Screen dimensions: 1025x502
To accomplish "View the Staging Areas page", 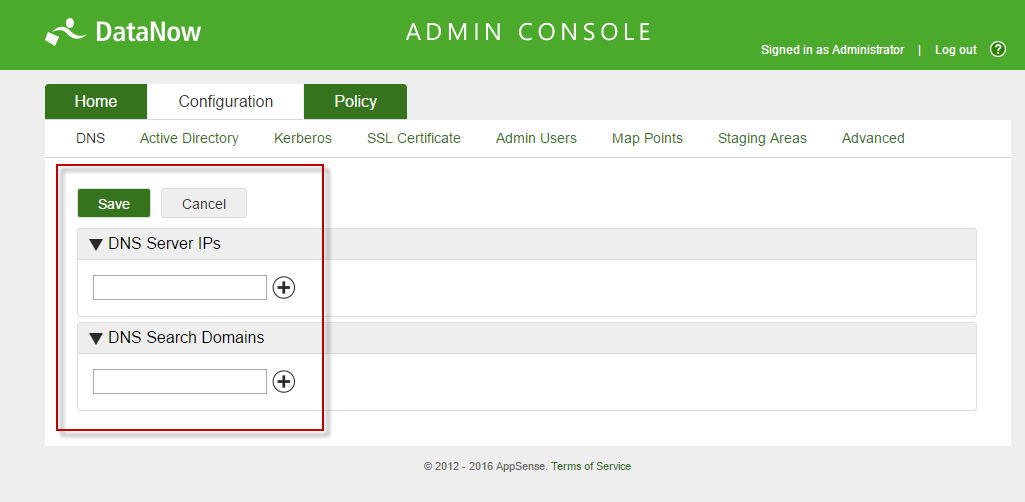I will coord(762,138).
